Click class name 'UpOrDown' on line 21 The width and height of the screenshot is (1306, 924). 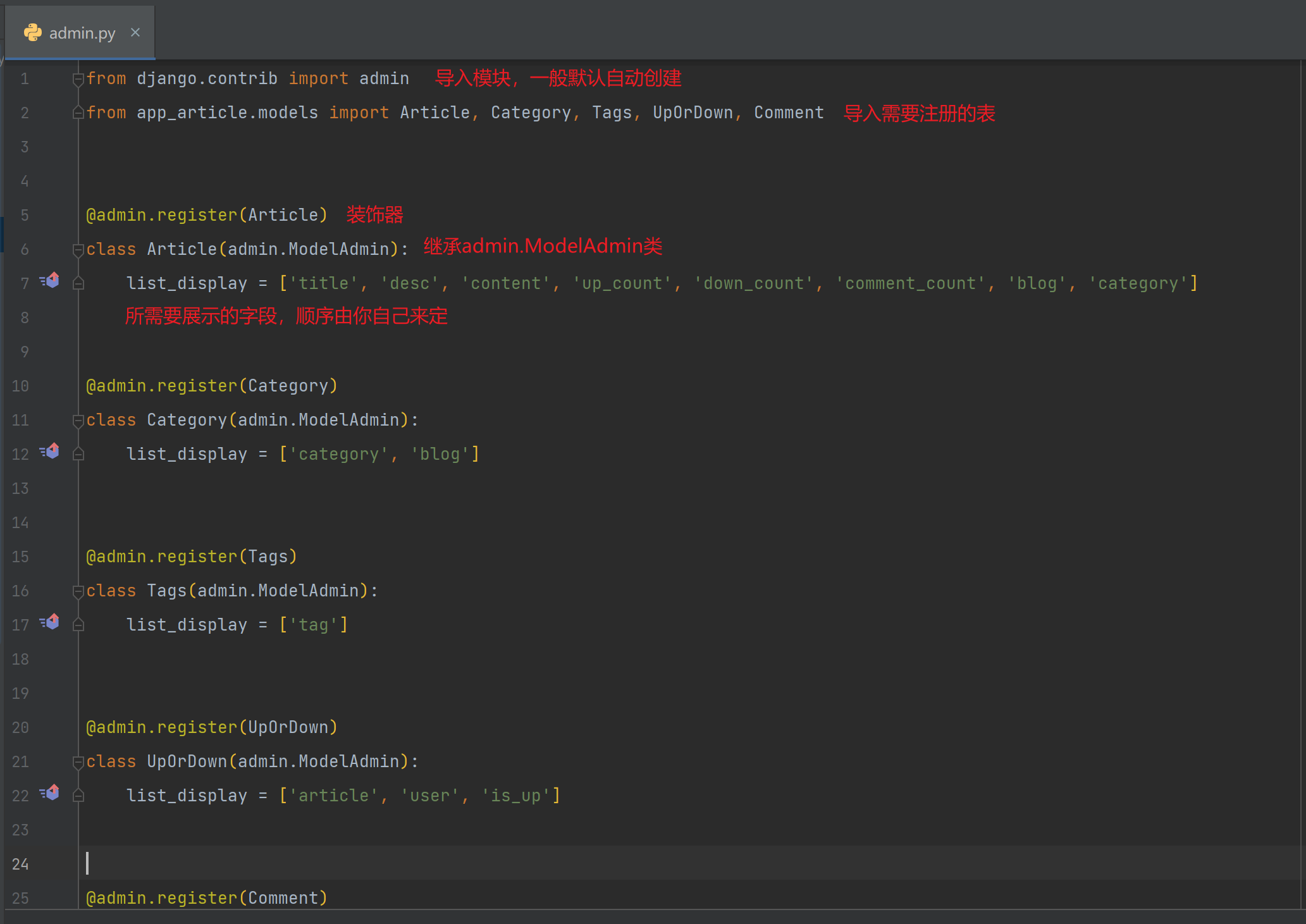(x=187, y=761)
